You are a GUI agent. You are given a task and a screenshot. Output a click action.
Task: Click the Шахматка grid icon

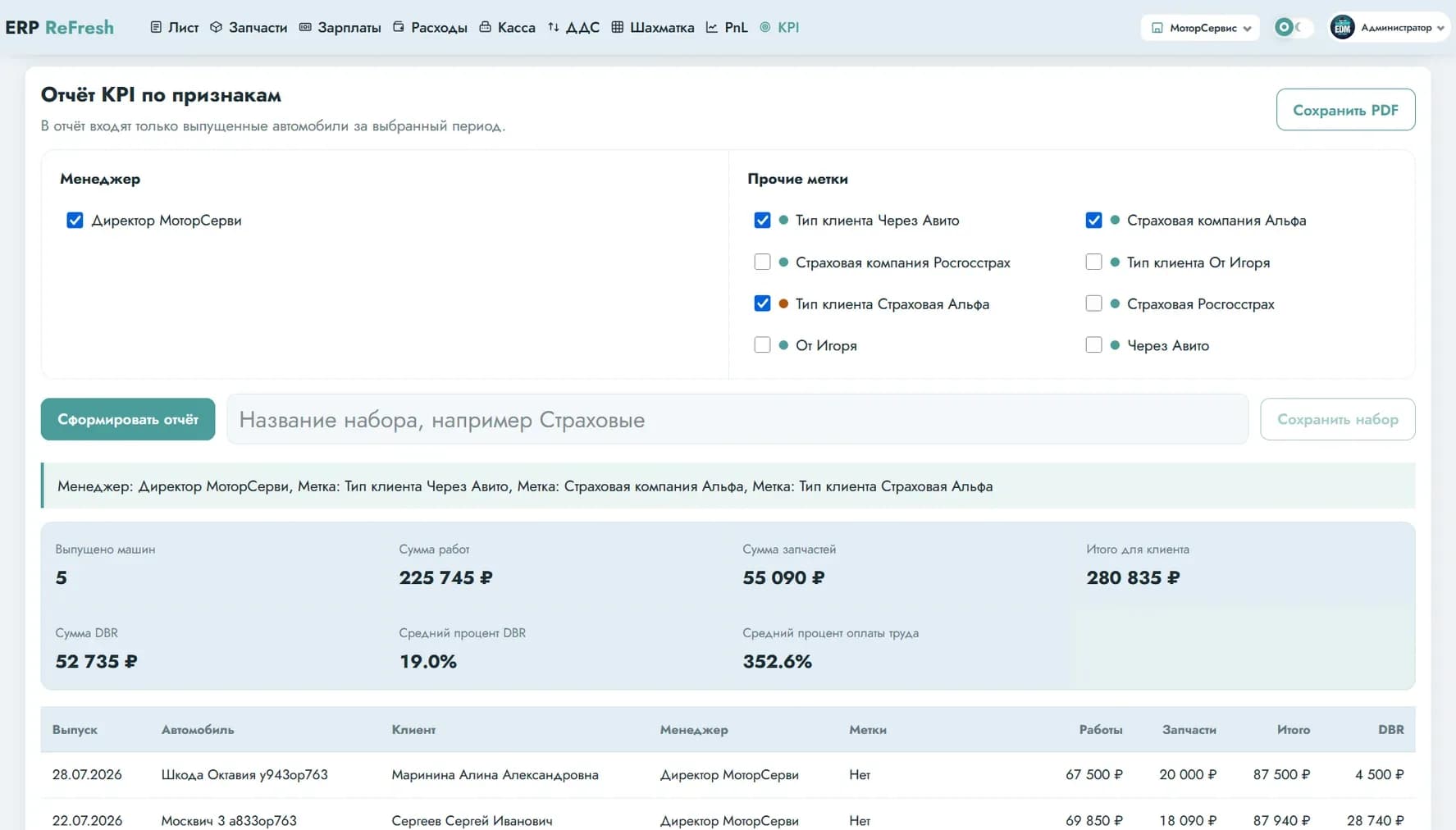pyautogui.click(x=618, y=27)
